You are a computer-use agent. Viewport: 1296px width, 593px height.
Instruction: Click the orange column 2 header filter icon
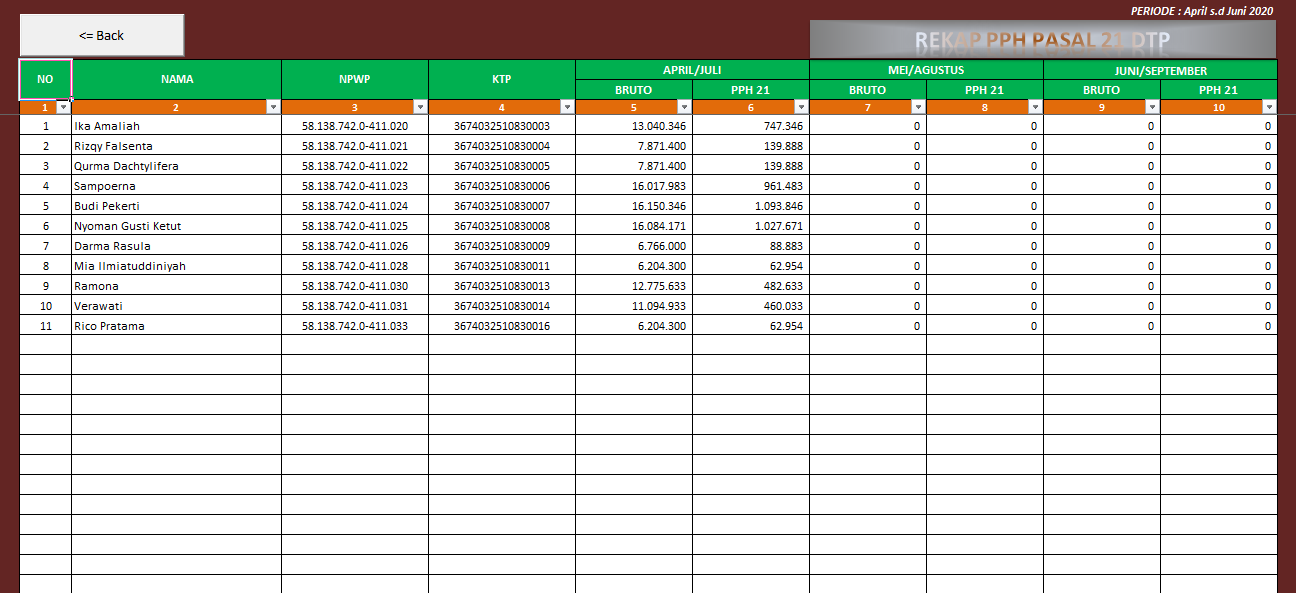[x=272, y=106]
